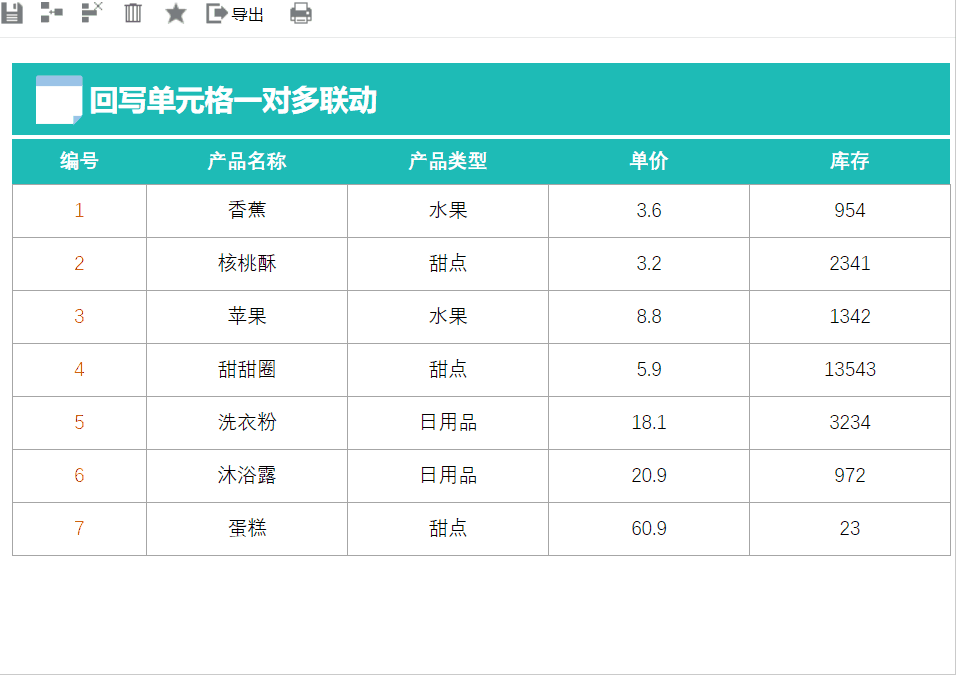Click the 回写单元格一对多联动 title text

[x=233, y=101]
